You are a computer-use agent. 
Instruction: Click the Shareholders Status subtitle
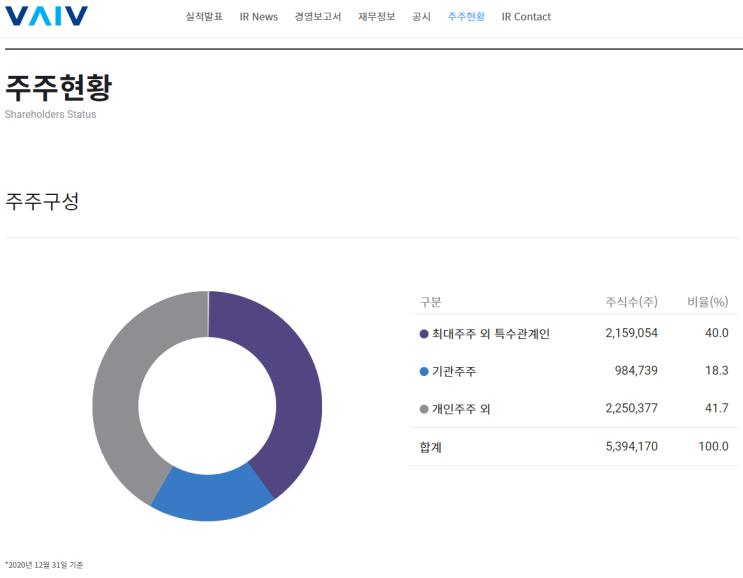click(x=50, y=114)
